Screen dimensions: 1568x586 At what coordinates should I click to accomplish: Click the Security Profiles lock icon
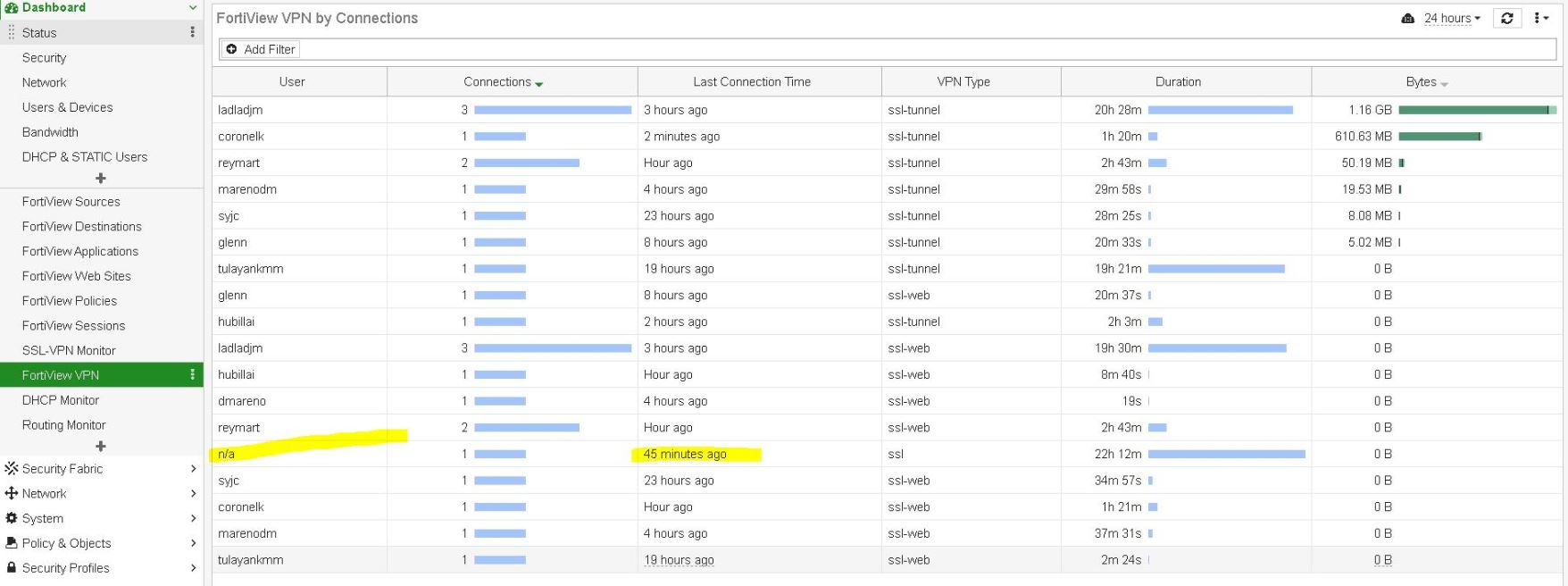[x=12, y=567]
